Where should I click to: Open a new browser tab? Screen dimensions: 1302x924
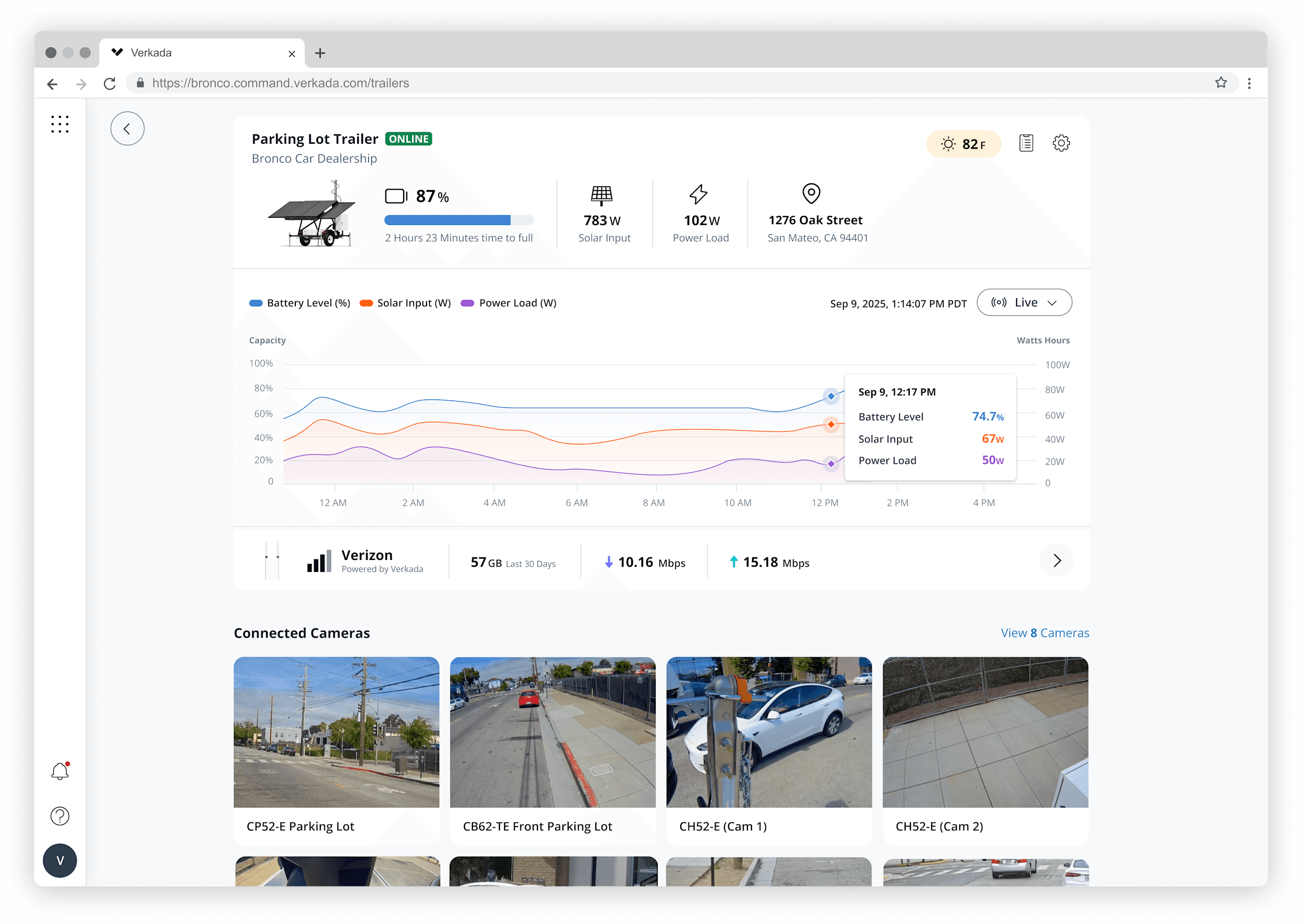click(x=320, y=53)
